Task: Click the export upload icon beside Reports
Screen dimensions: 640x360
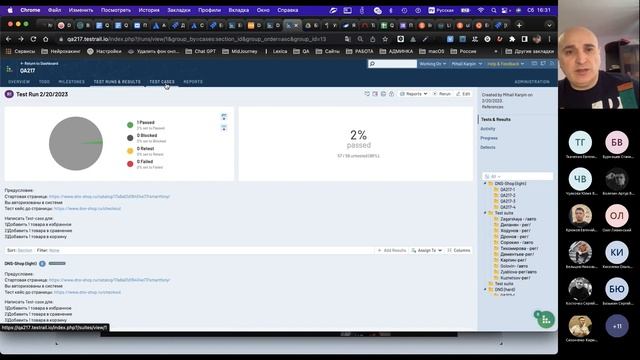Action: coord(391,94)
